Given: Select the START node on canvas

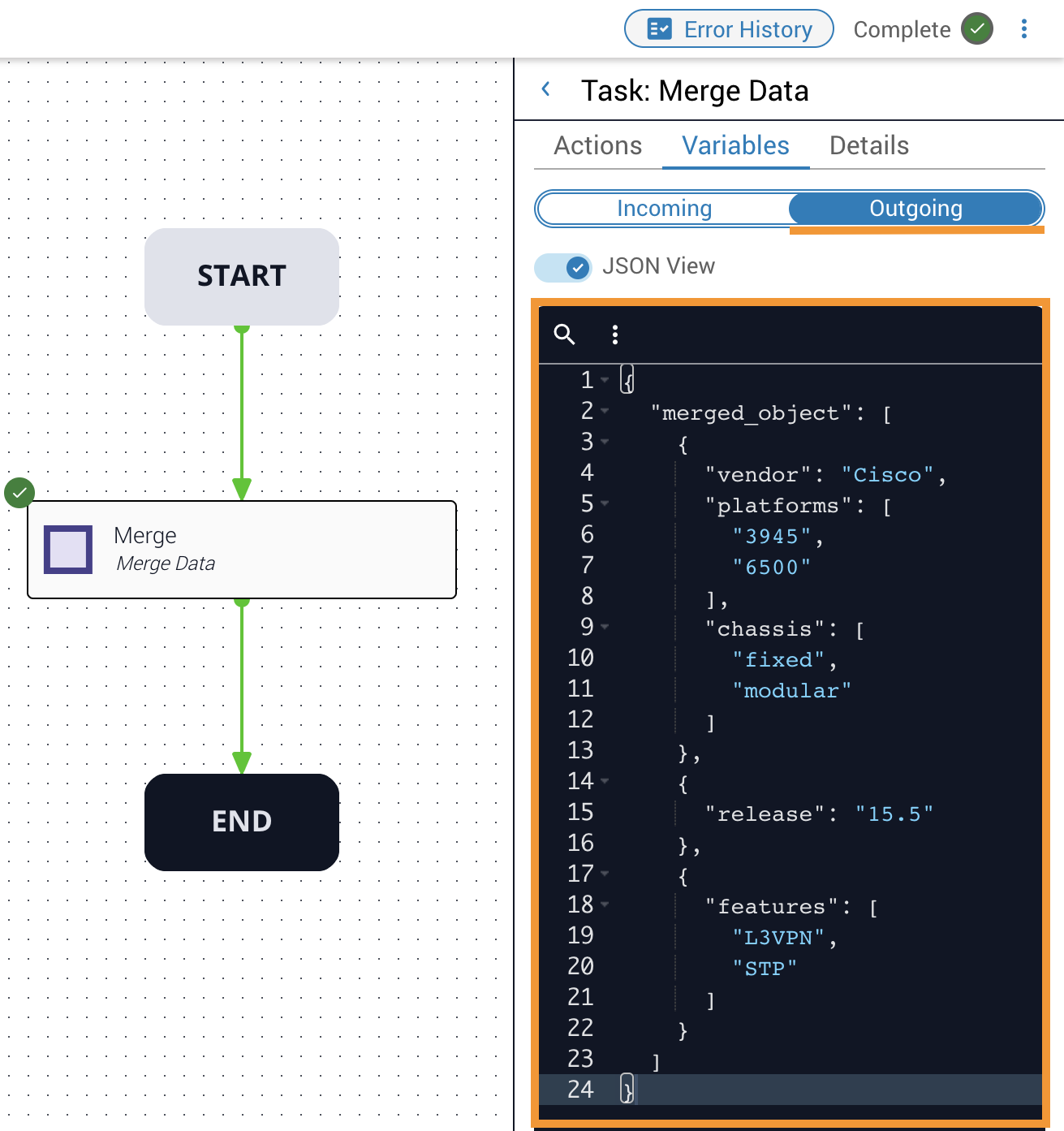Looking at the screenshot, I should [242, 277].
